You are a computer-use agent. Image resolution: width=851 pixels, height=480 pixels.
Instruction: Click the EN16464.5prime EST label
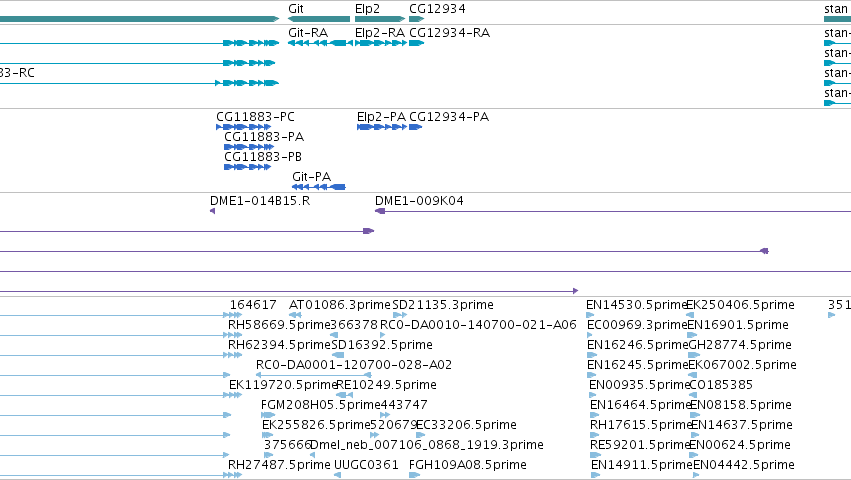click(640, 406)
